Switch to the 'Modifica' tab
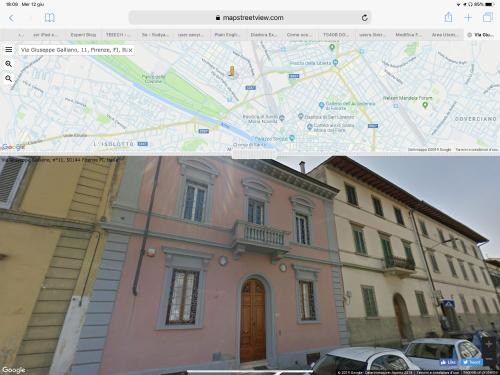 (408, 35)
